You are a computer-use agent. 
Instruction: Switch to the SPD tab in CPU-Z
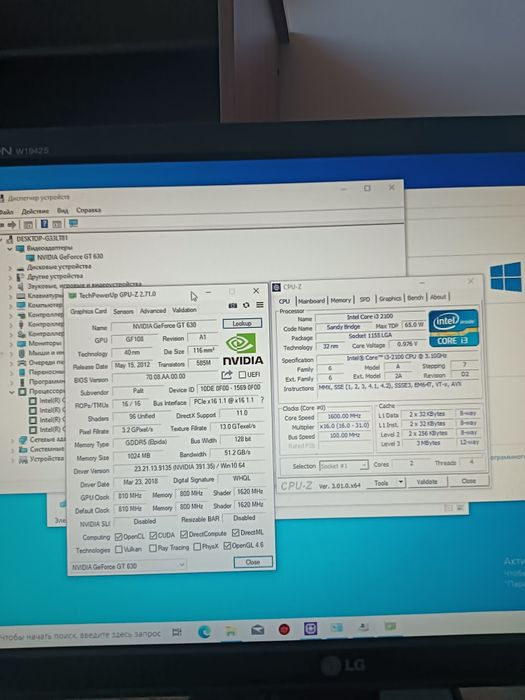365,299
